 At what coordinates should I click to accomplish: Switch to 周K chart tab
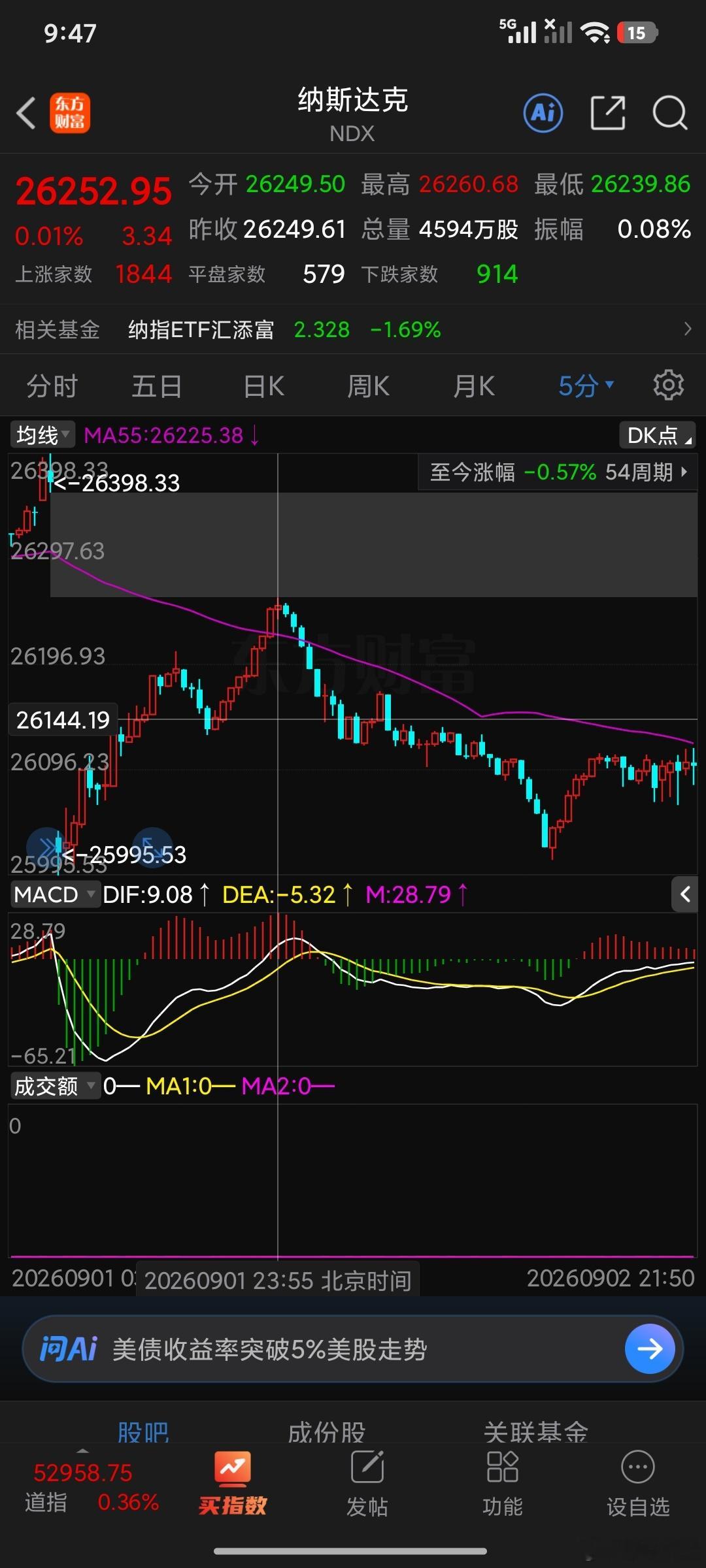point(368,385)
